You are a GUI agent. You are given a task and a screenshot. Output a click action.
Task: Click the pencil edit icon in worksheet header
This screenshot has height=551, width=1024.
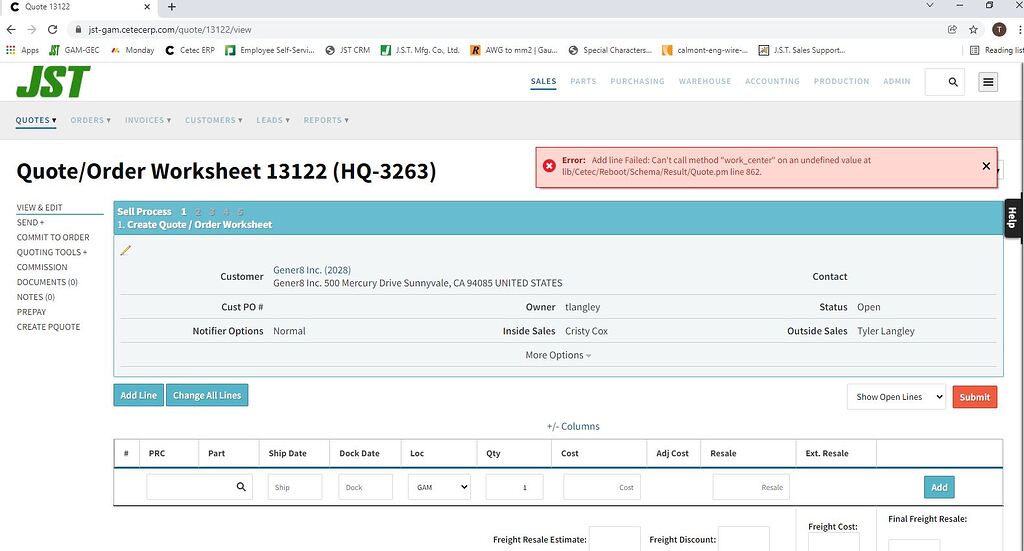(x=125, y=250)
